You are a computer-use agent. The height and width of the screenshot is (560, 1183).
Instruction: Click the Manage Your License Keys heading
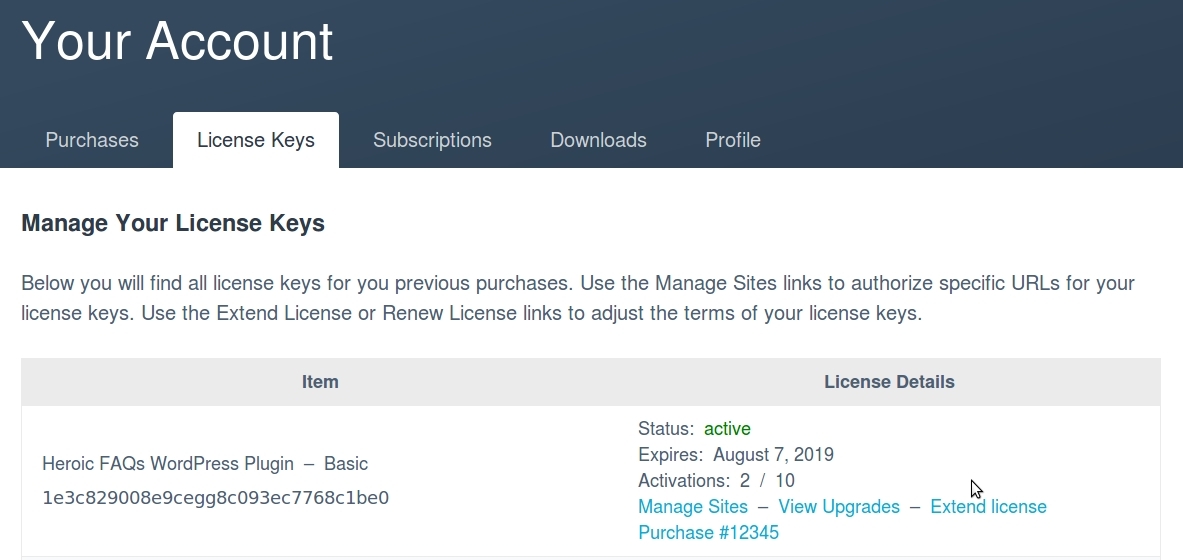(x=173, y=223)
